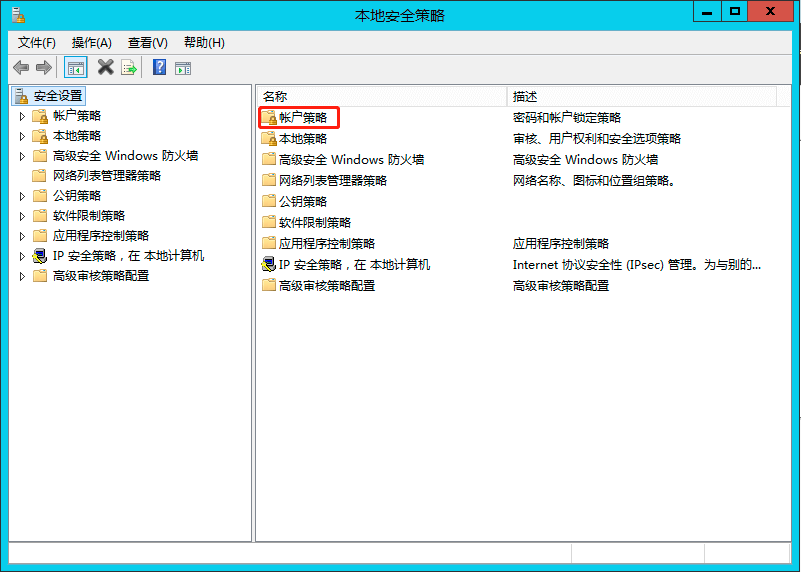Click the 安全设置 root node icon

21,96
